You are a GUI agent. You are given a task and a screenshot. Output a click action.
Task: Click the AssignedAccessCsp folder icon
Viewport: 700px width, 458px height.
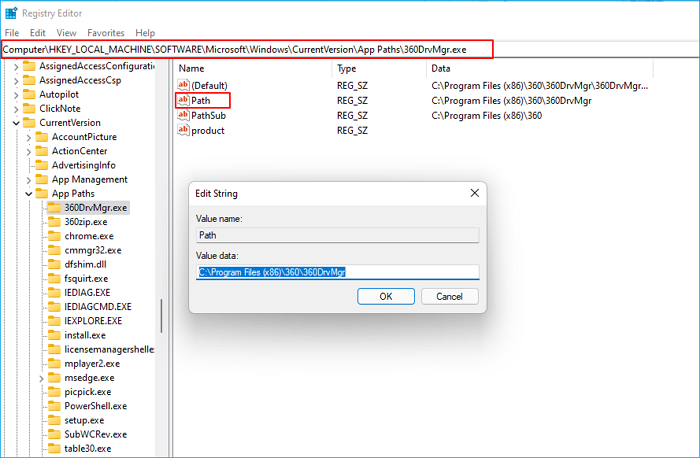[29, 80]
